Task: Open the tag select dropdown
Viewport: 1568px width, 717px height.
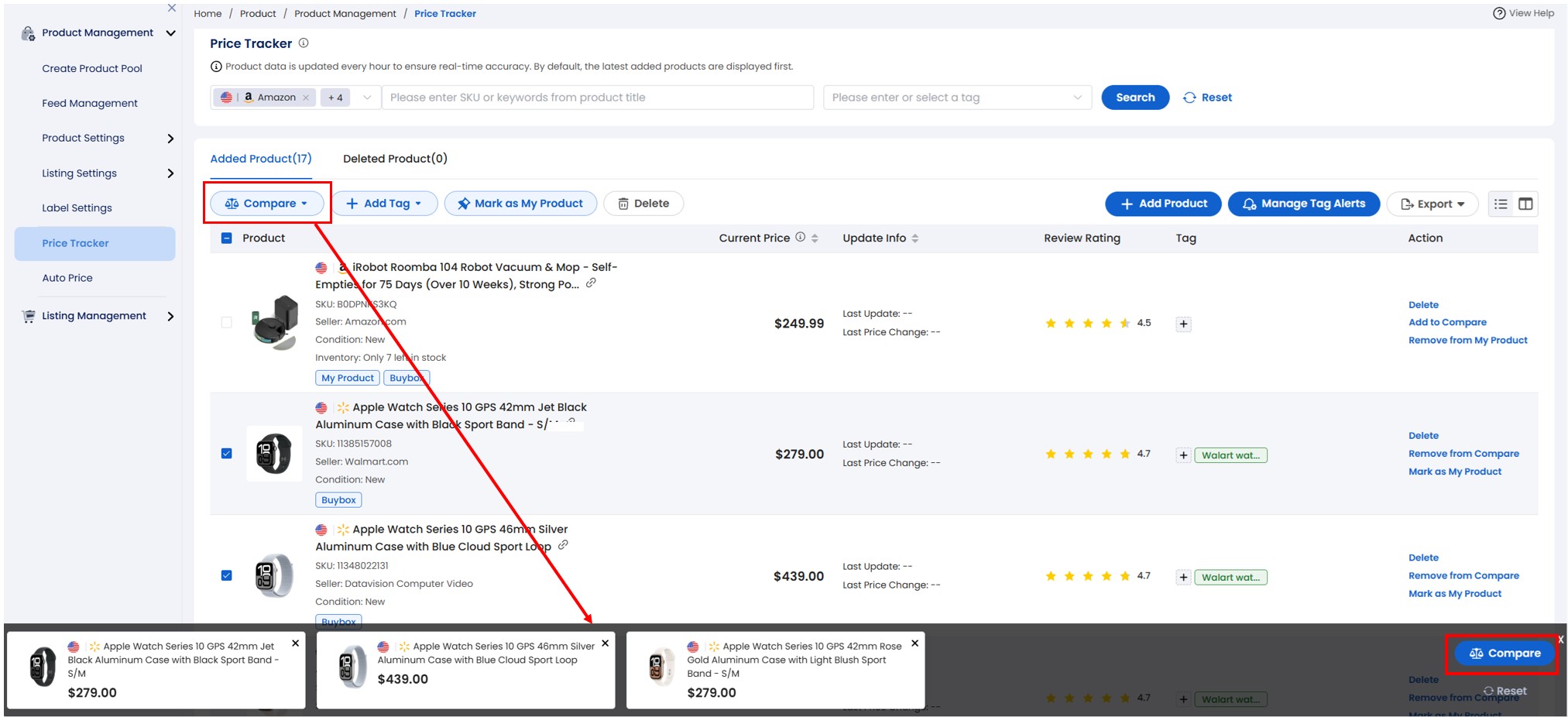Action: (957, 98)
